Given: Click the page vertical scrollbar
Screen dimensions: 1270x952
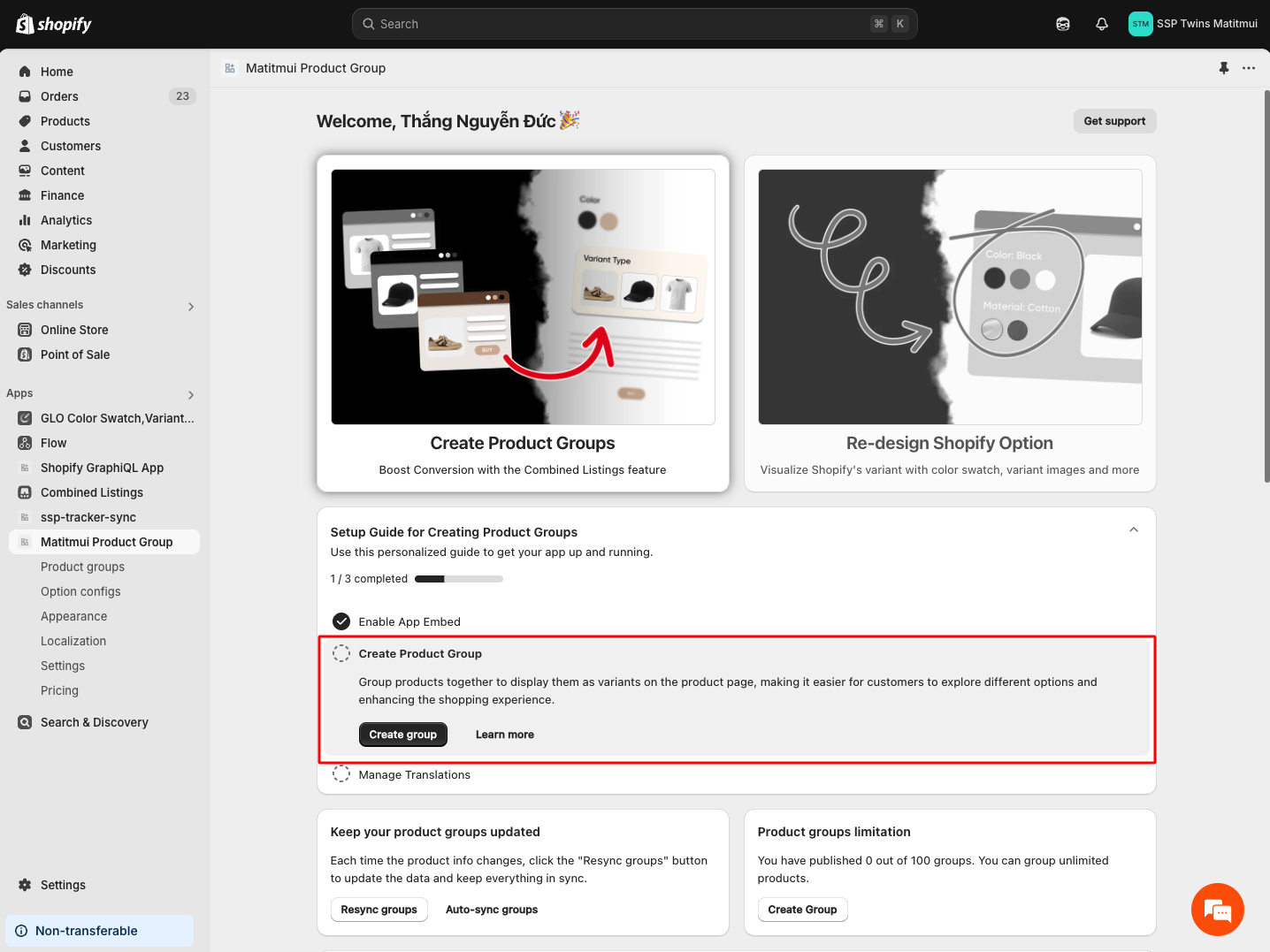Looking at the screenshot, I should point(1266,286).
